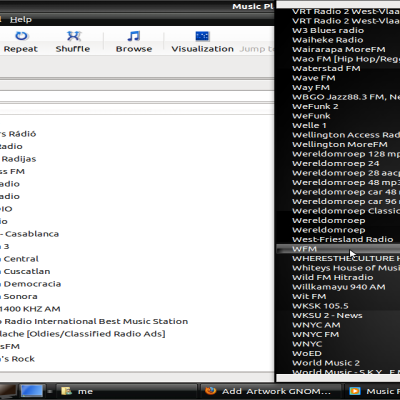Select the Way FM station
The height and width of the screenshot is (400, 400).
click(311, 87)
